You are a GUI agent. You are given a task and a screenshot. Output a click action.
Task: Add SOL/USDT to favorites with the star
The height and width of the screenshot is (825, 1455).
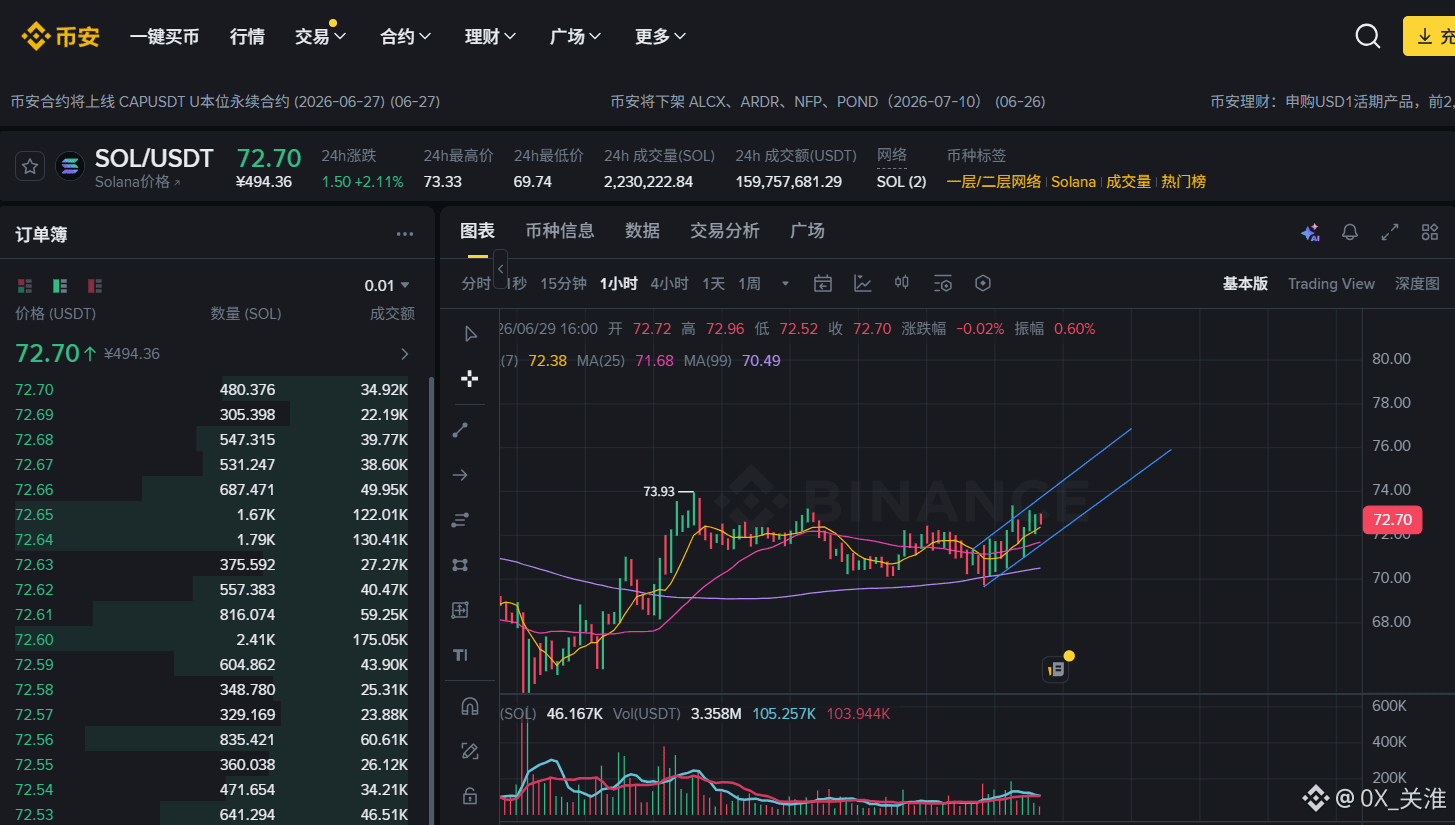[30, 166]
